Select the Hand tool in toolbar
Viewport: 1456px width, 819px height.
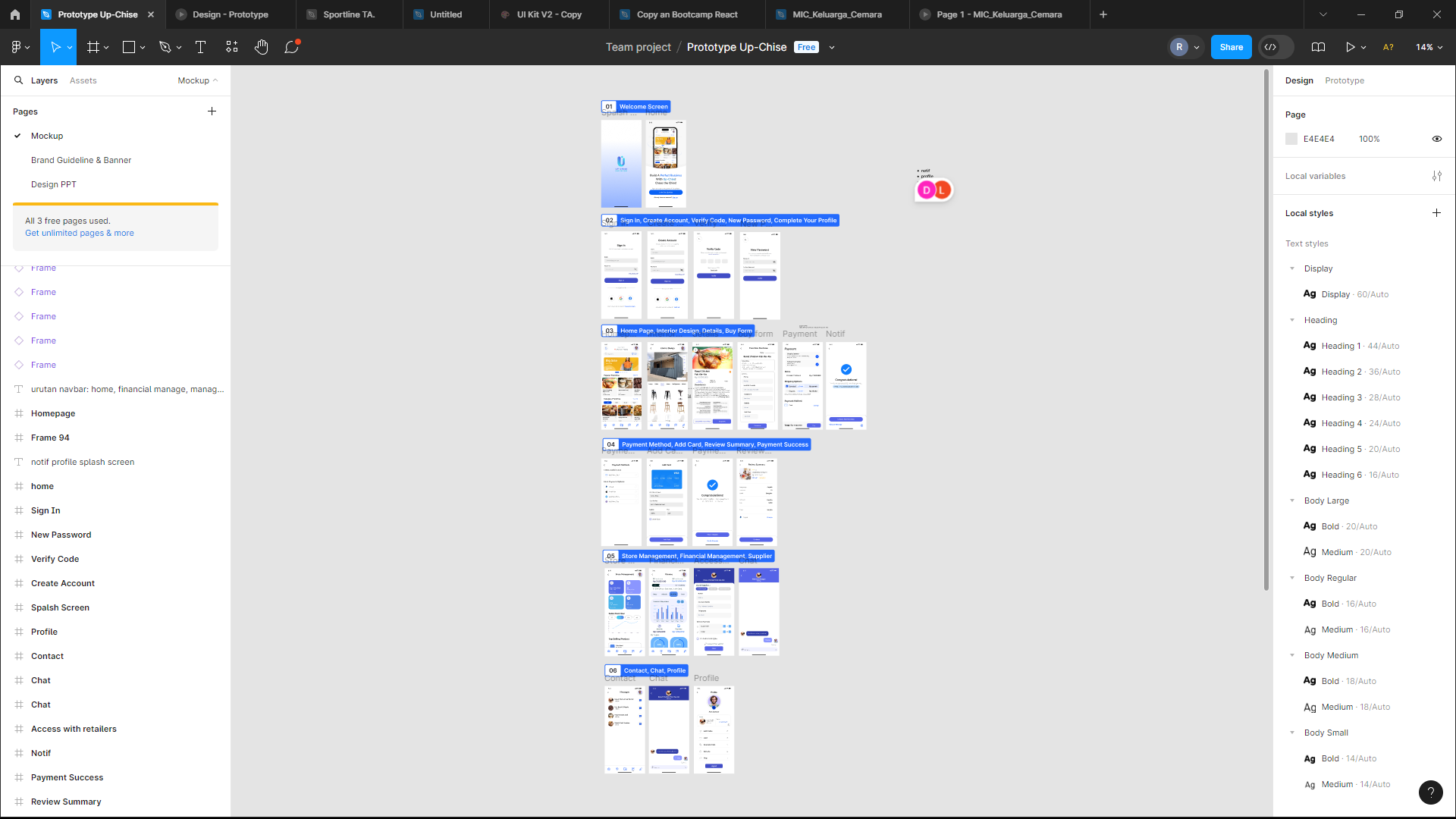(261, 47)
